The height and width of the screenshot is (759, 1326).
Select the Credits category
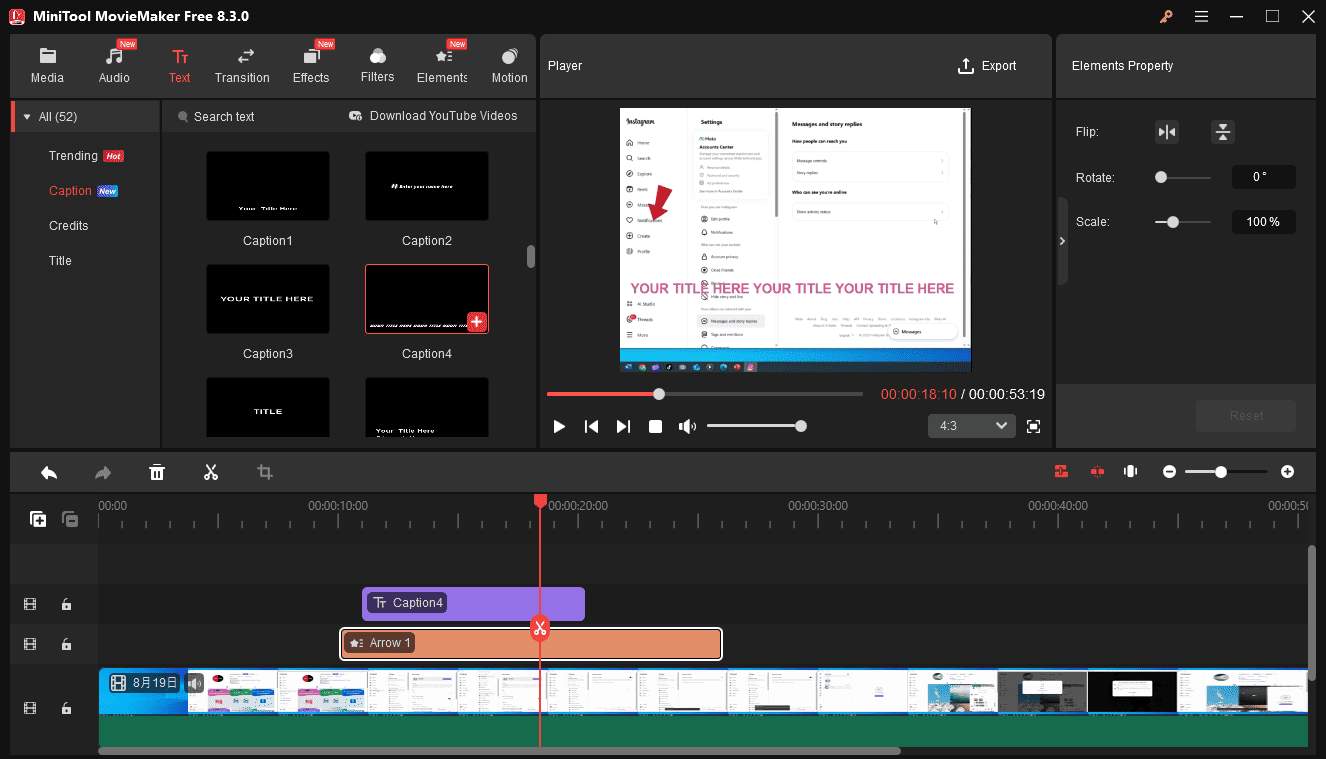click(x=68, y=226)
